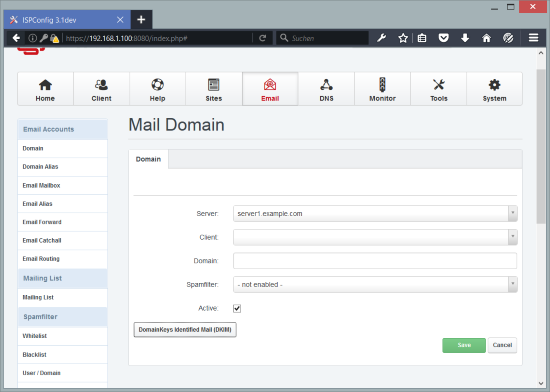
Task: Open Email Routing in the sidebar
Action: click(62, 259)
